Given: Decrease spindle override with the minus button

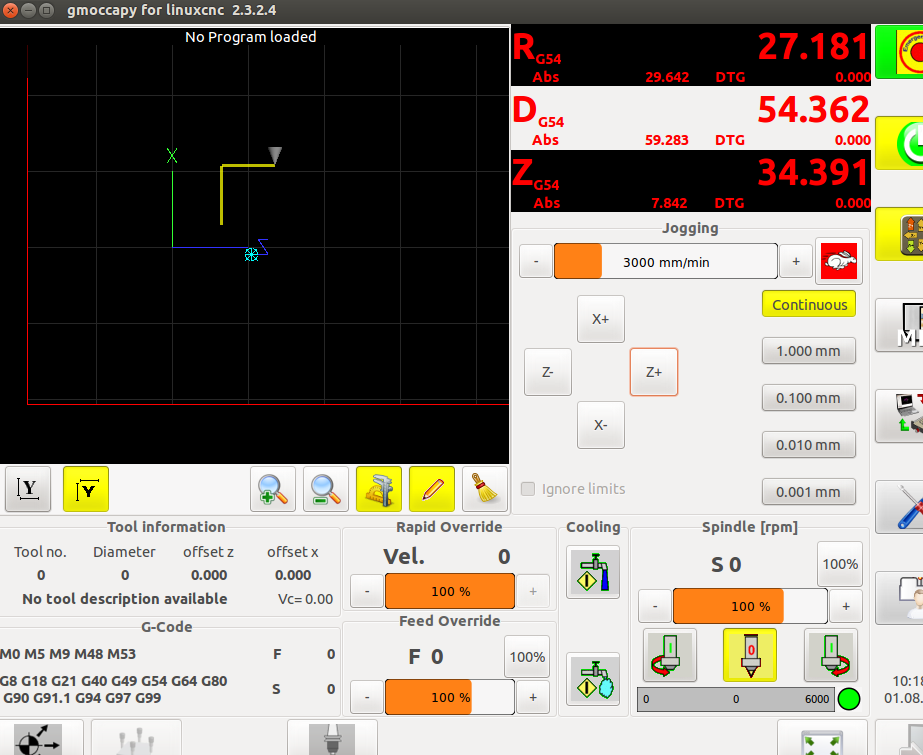Looking at the screenshot, I should (654, 606).
